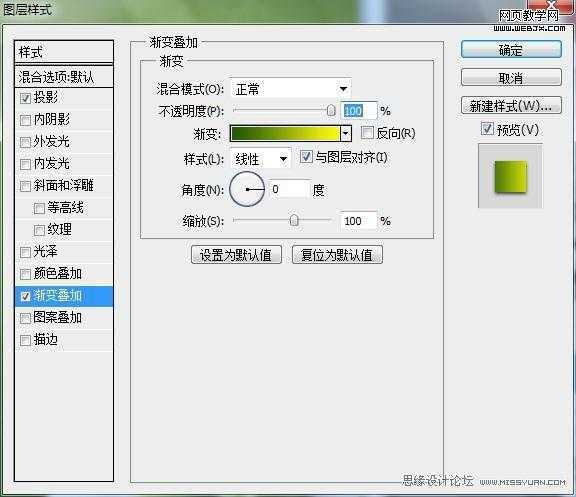Screen dimensions: 576x497
Task: Click the scale value field showing 100
Action: click(x=358, y=221)
